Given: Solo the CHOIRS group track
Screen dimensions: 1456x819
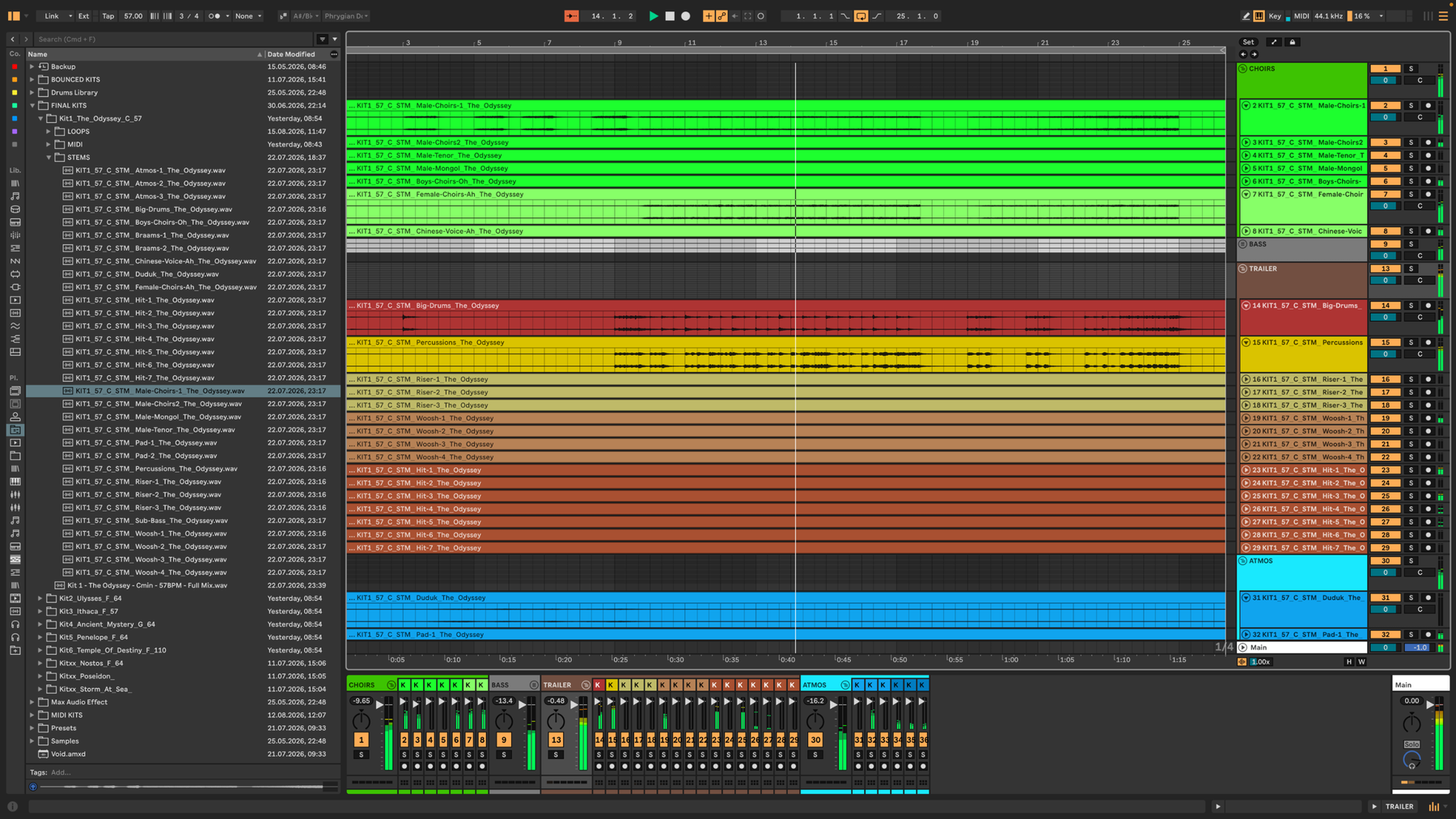Looking at the screenshot, I should point(1411,69).
